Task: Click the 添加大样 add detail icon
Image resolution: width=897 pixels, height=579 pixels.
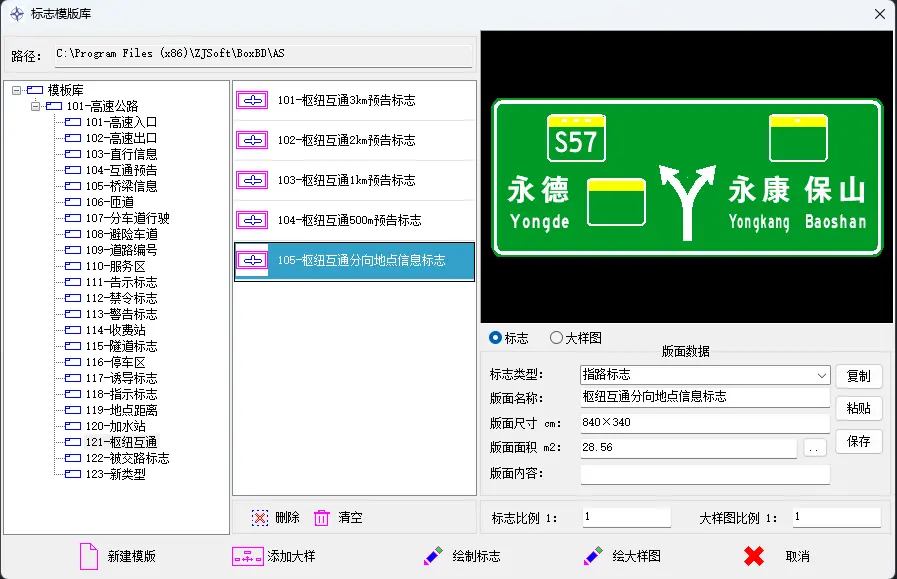Action: (x=247, y=556)
